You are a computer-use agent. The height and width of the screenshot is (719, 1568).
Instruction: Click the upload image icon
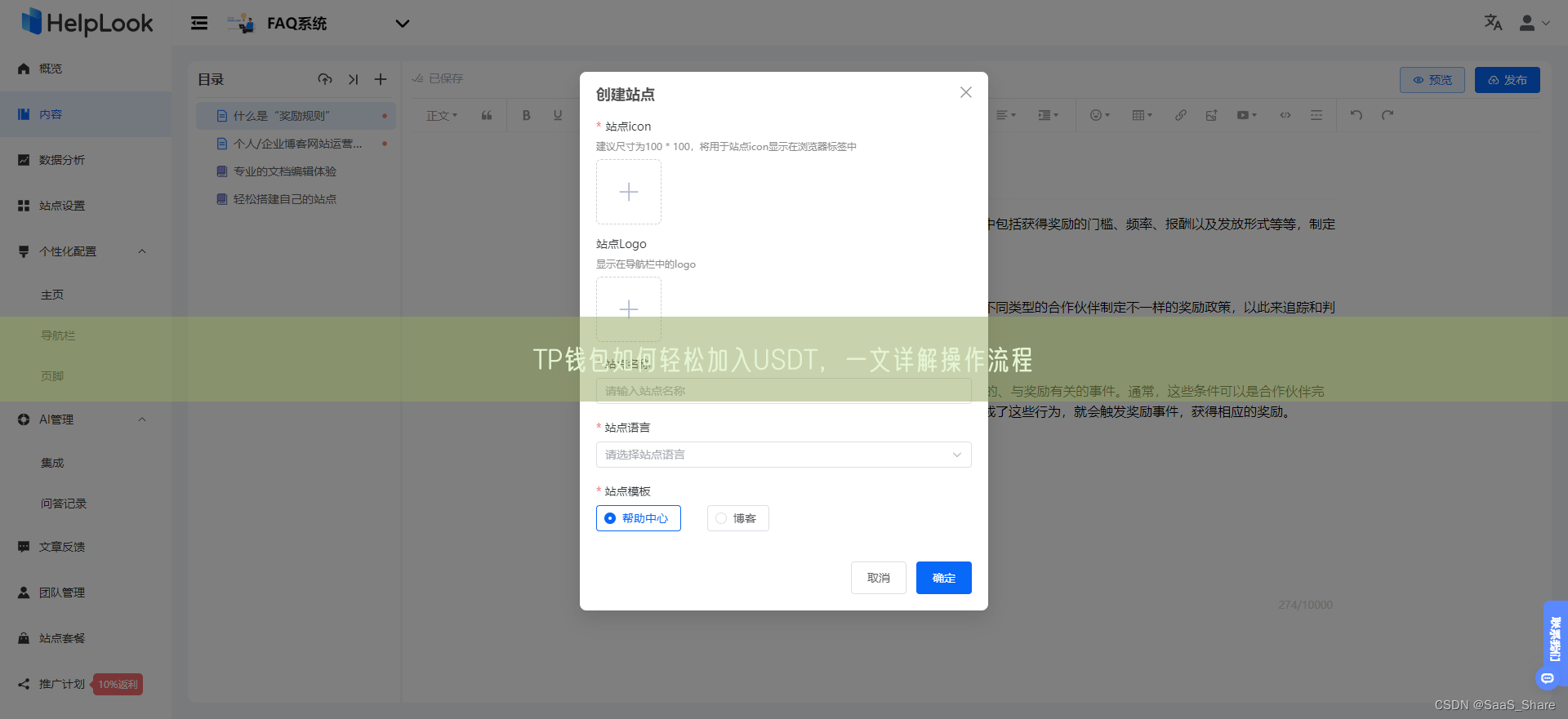click(1212, 115)
